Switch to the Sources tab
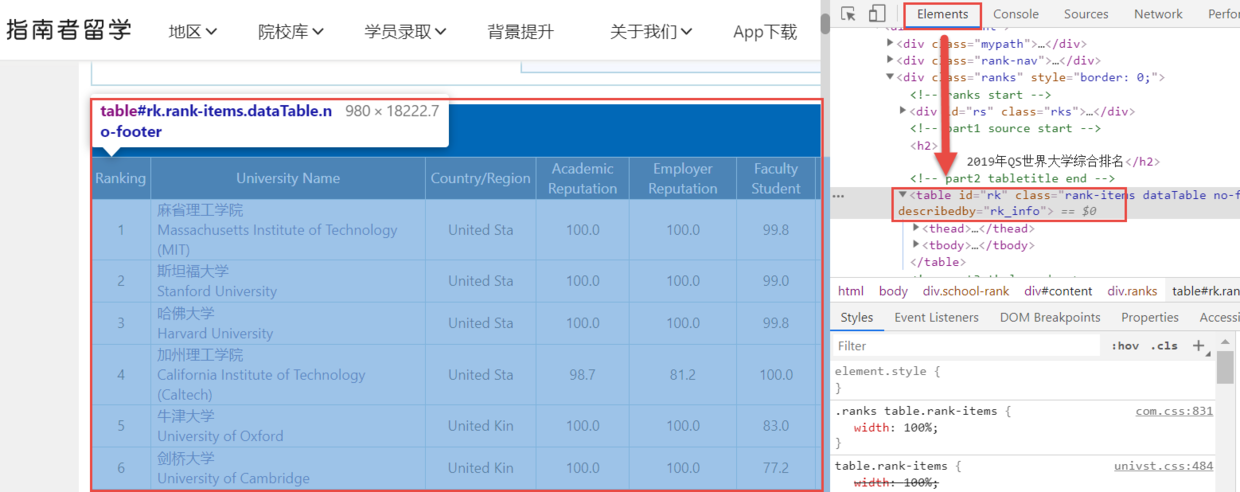Screen dimensions: 1240x492 (x=1086, y=14)
